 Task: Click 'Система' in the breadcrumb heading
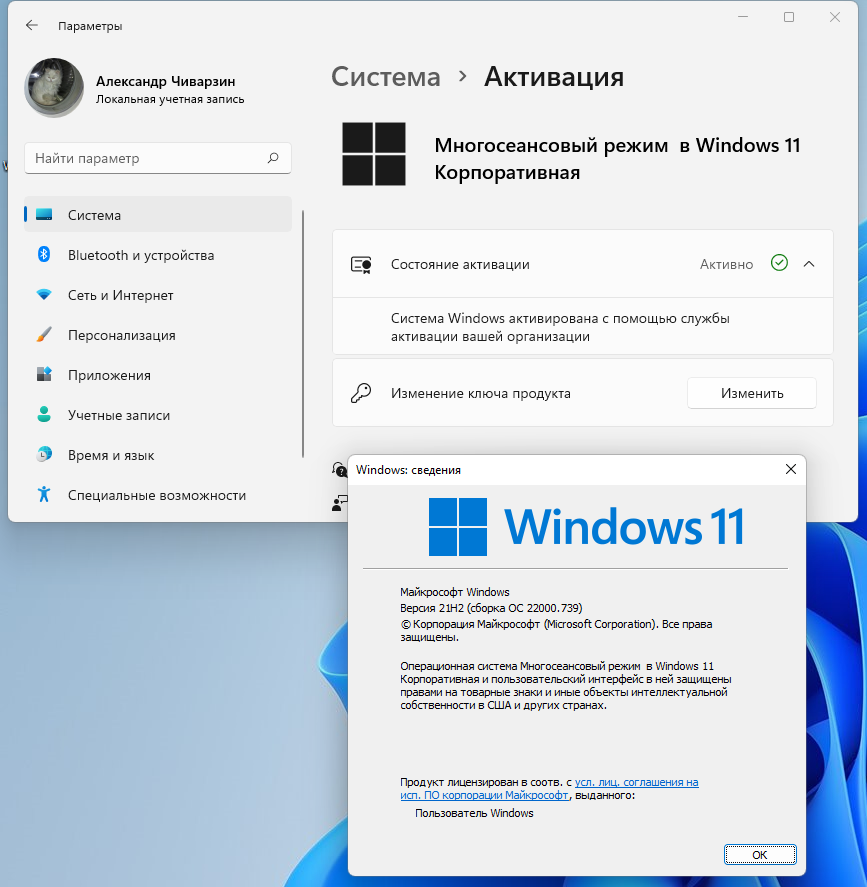point(386,77)
